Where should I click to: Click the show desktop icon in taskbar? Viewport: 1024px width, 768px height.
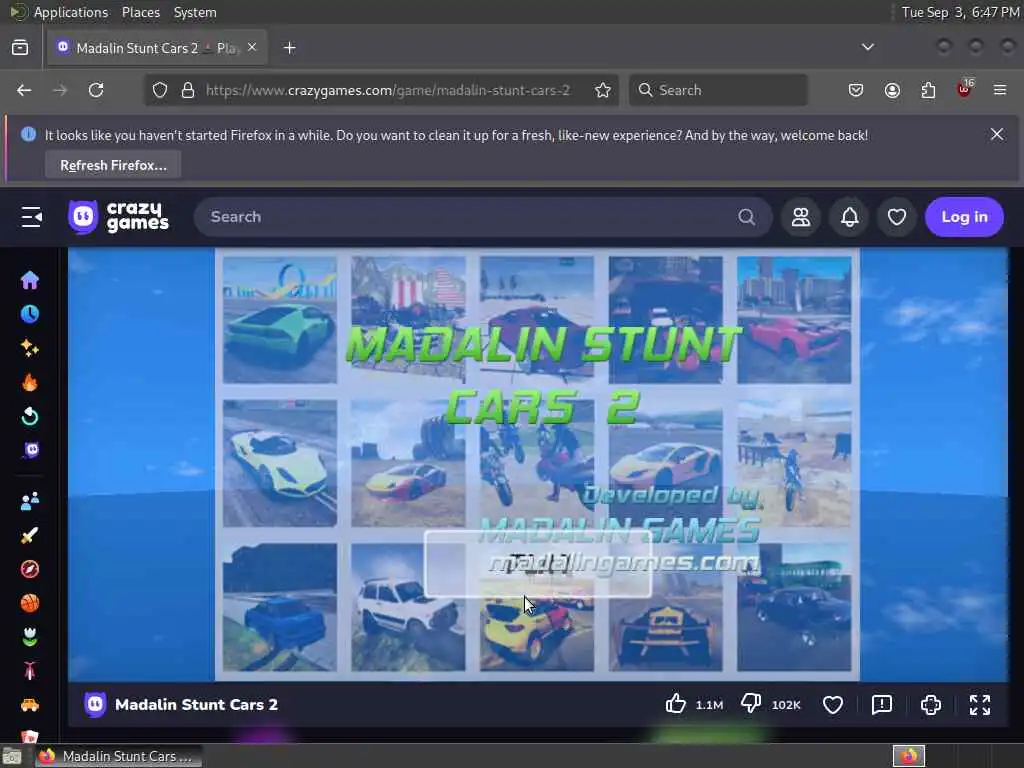(12, 757)
